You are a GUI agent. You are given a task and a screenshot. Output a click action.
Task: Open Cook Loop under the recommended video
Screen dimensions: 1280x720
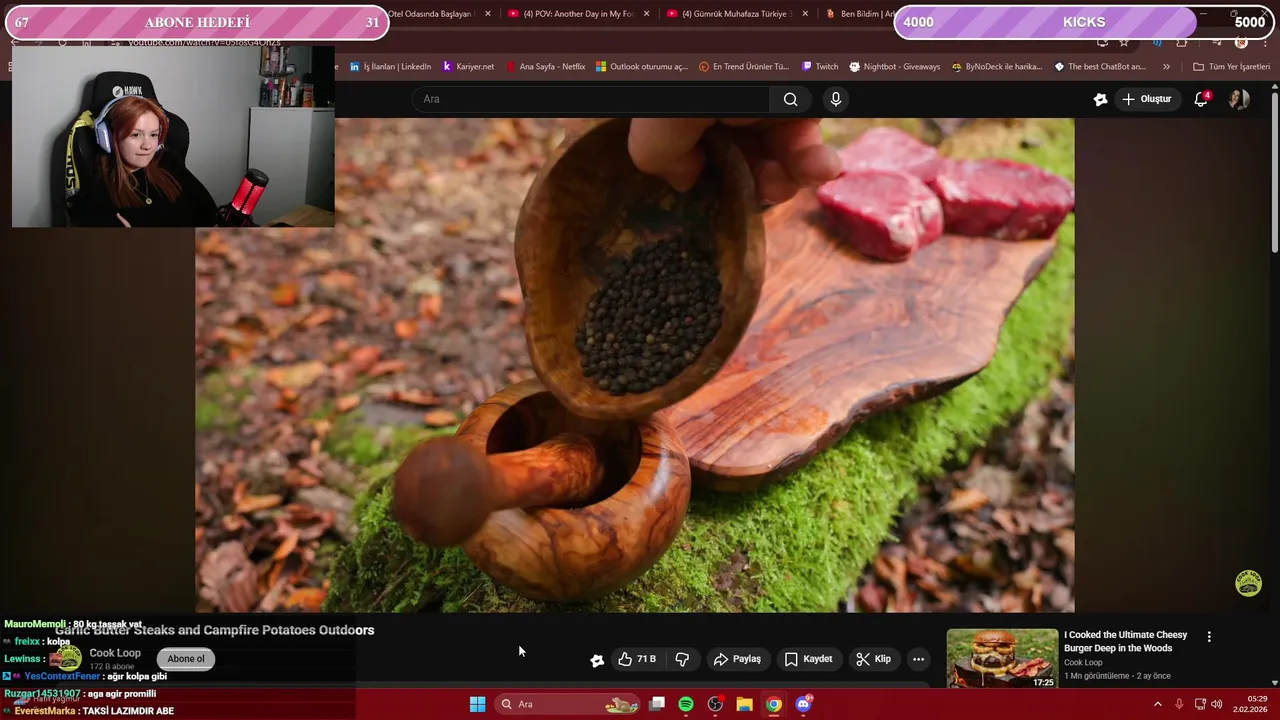[x=1083, y=662]
